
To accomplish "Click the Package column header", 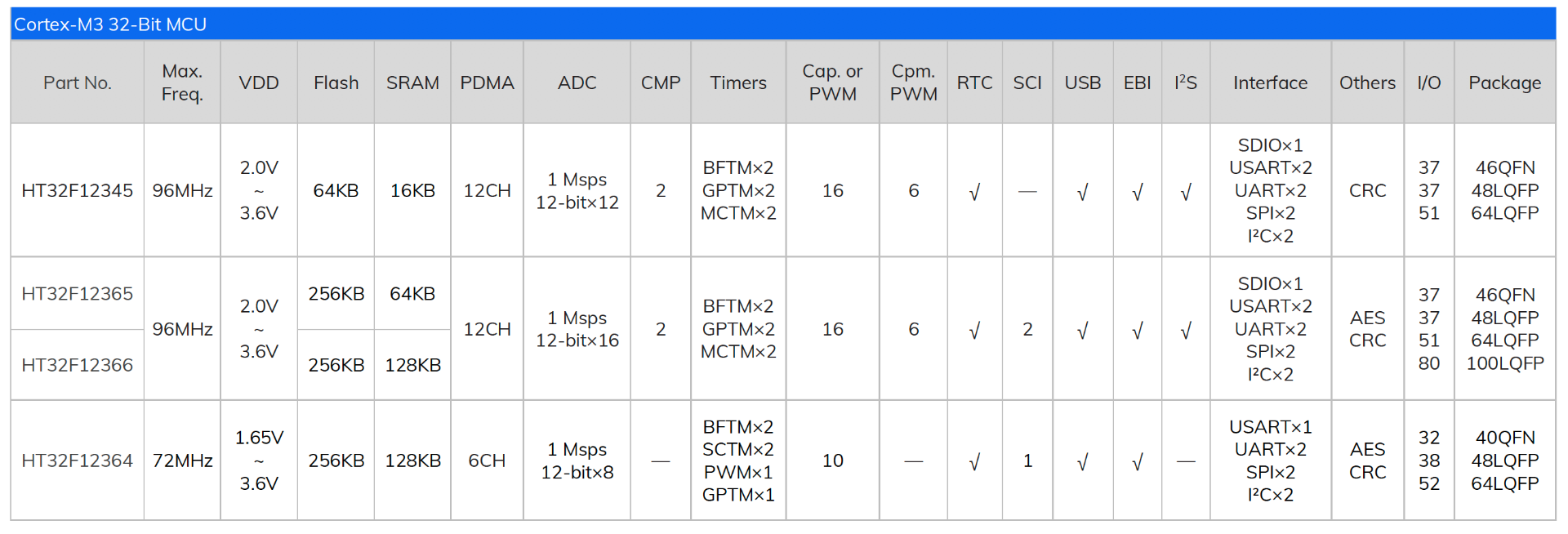I will 1504,82.
